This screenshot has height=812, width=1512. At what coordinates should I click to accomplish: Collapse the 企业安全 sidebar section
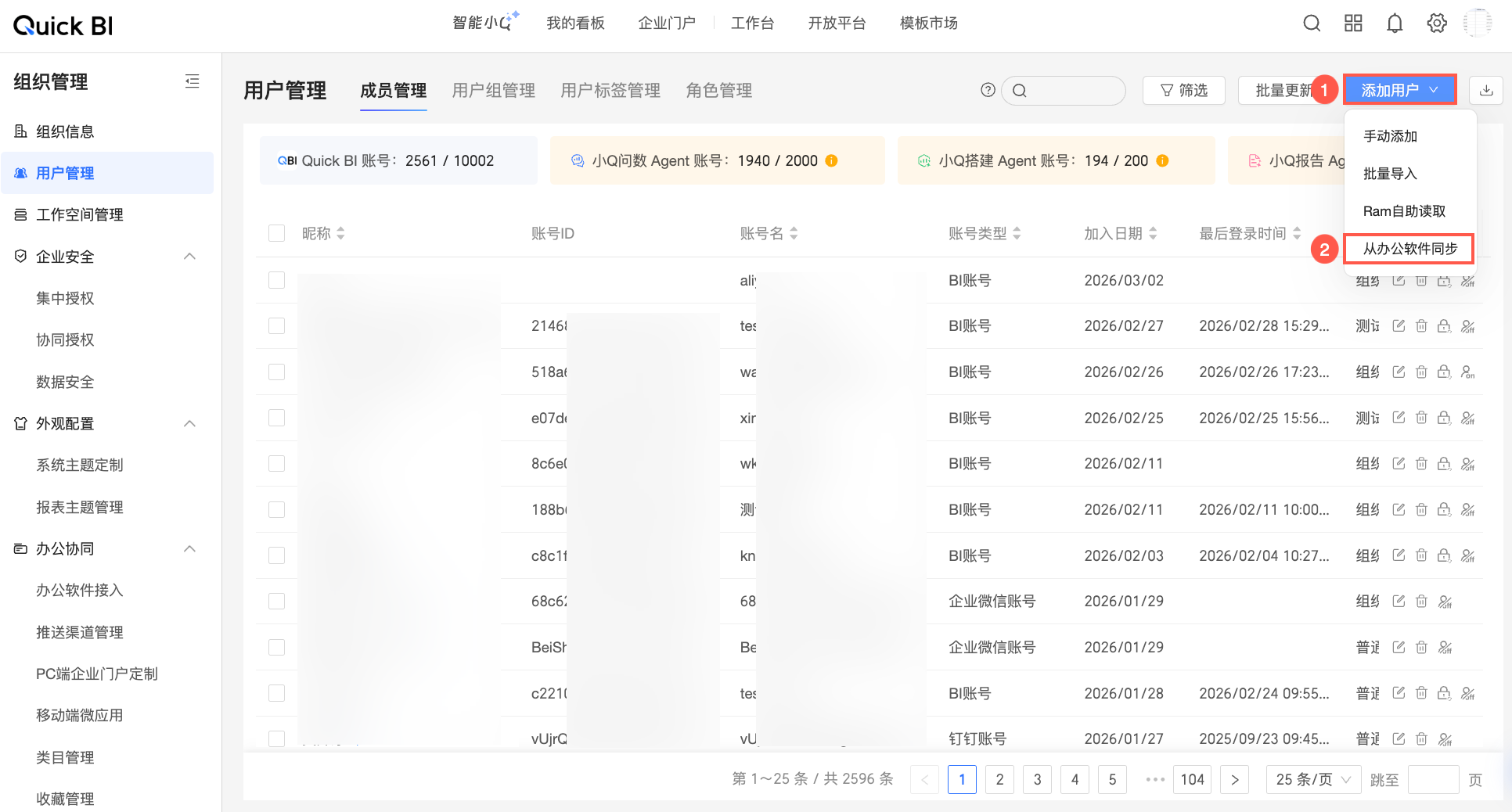pyautogui.click(x=189, y=257)
